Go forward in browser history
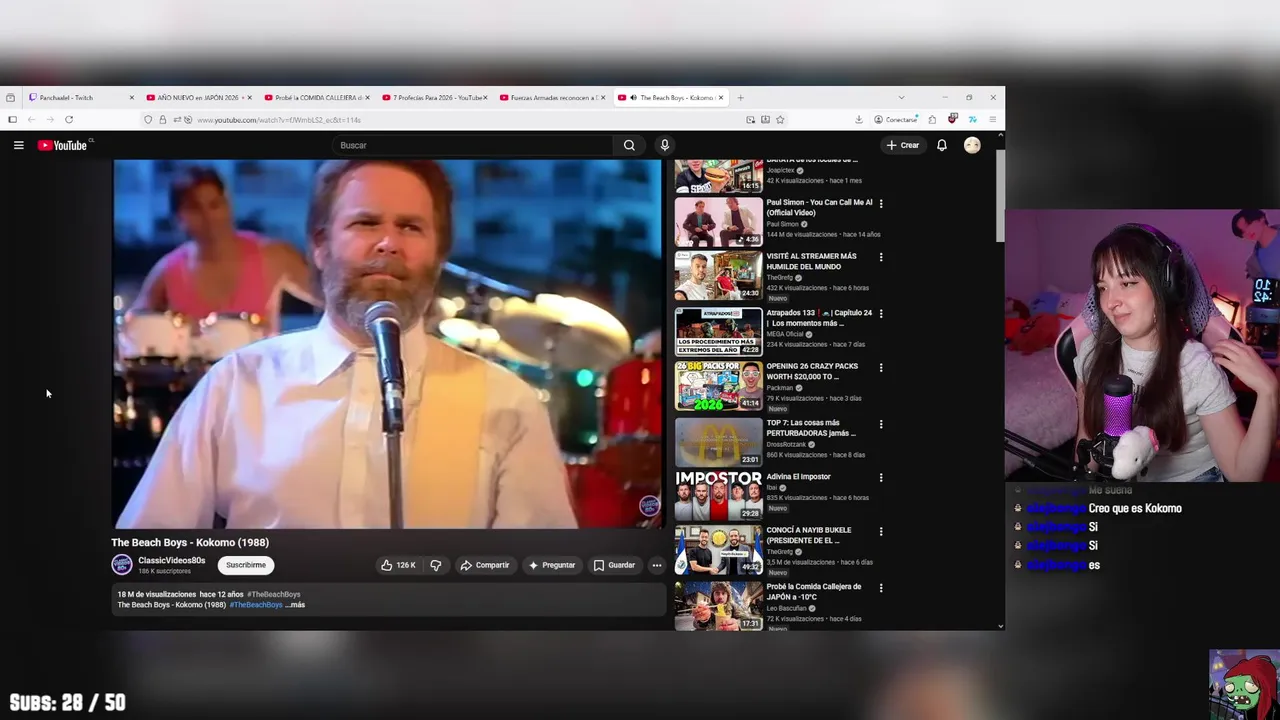 pos(50,119)
